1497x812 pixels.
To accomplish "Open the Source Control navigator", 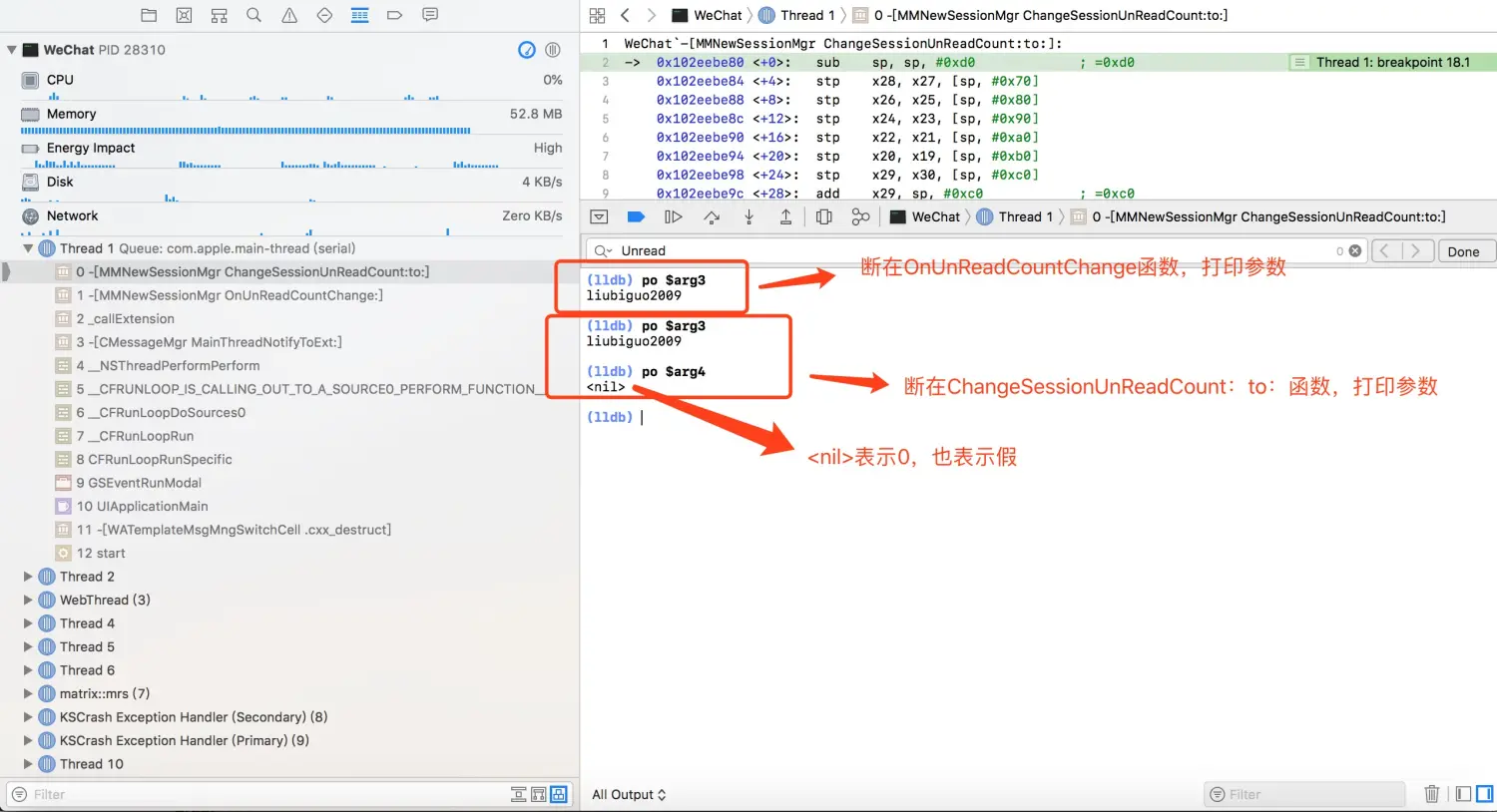I will click(x=184, y=15).
